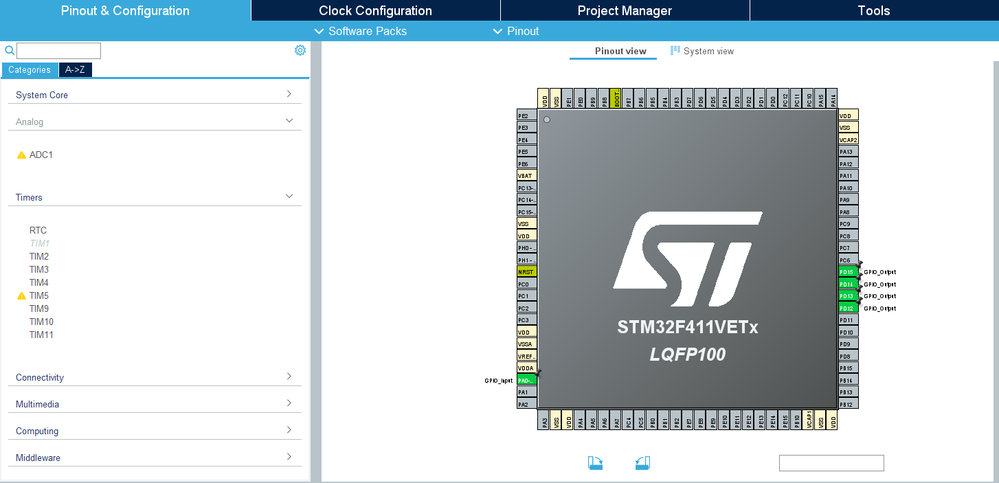Click green pin PD15 on chip
This screenshot has height=483, width=999.
click(x=848, y=272)
